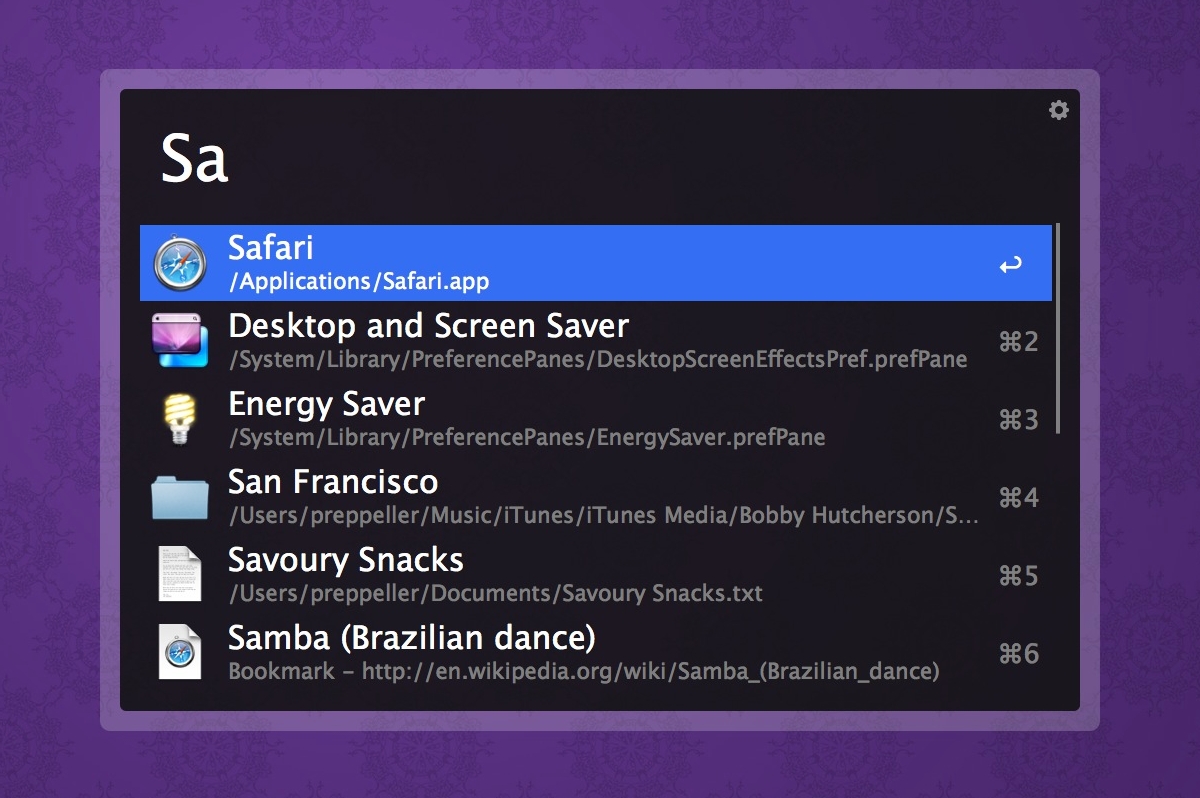Click the Savoury Snacks text document icon
The image size is (1200, 798).
[180, 575]
